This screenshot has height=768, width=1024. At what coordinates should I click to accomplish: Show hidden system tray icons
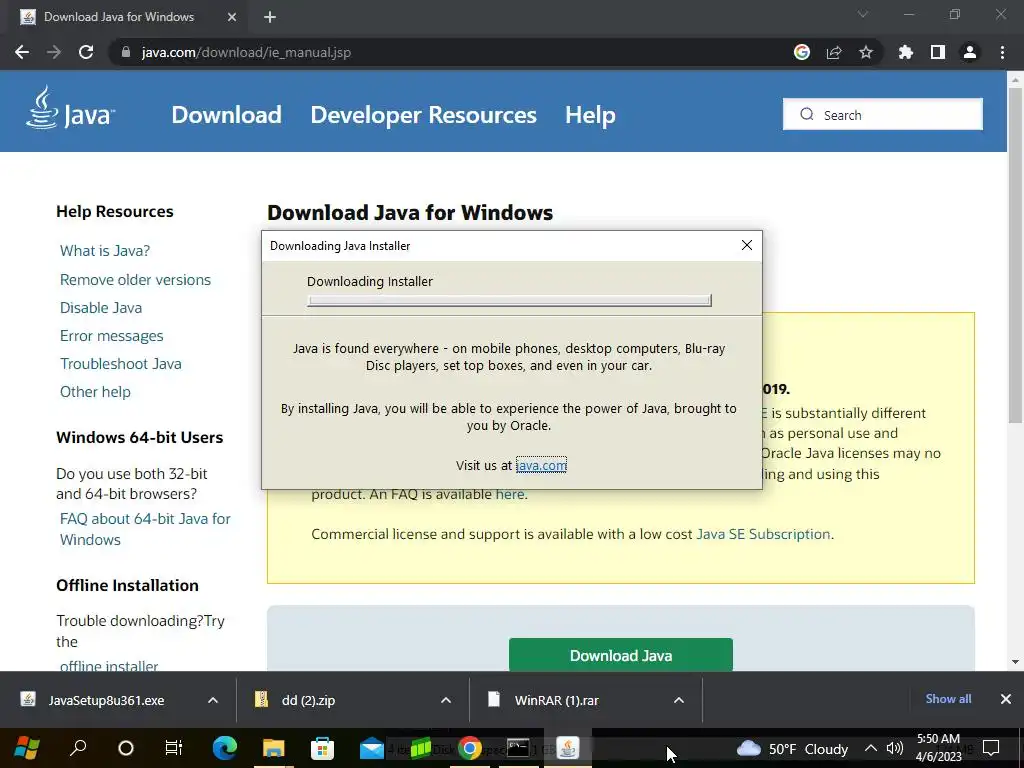coord(871,748)
